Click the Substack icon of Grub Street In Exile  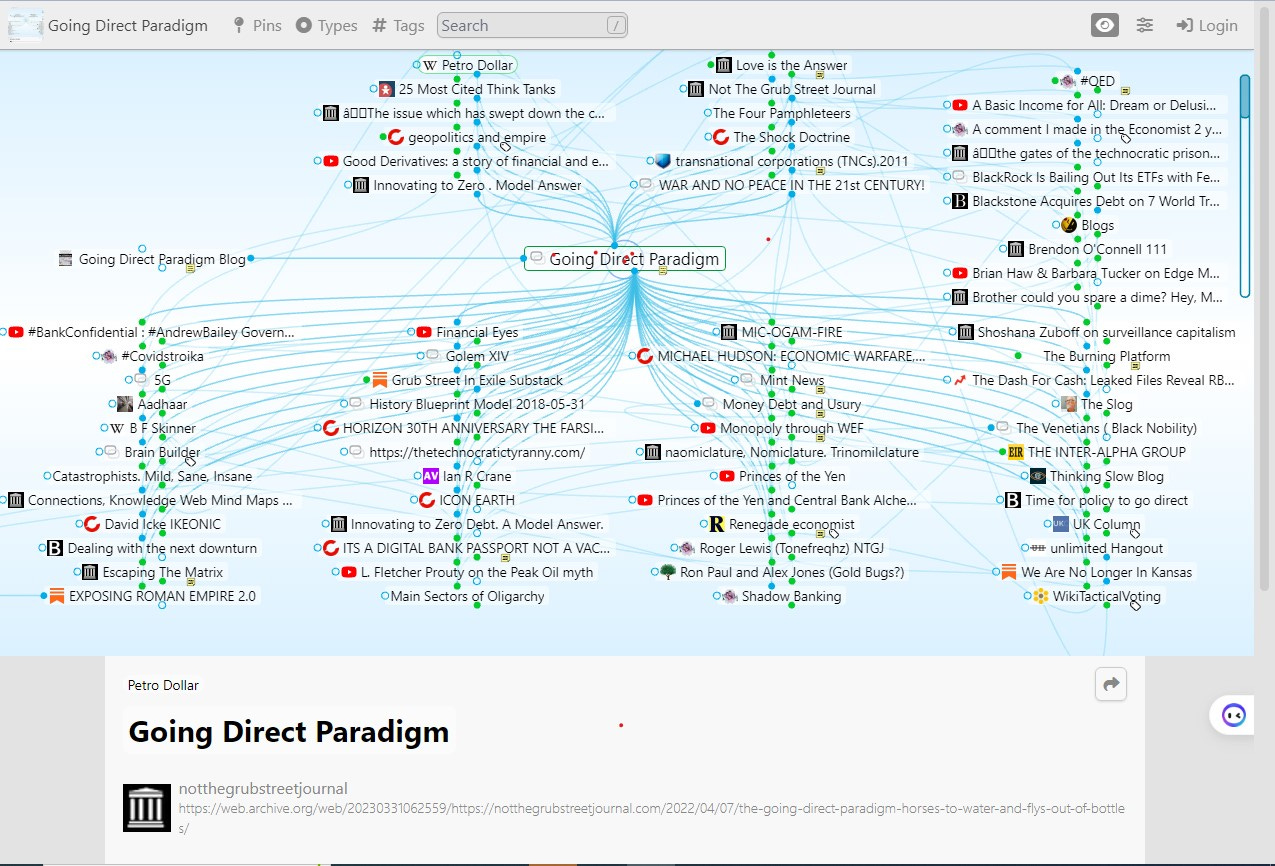(379, 380)
